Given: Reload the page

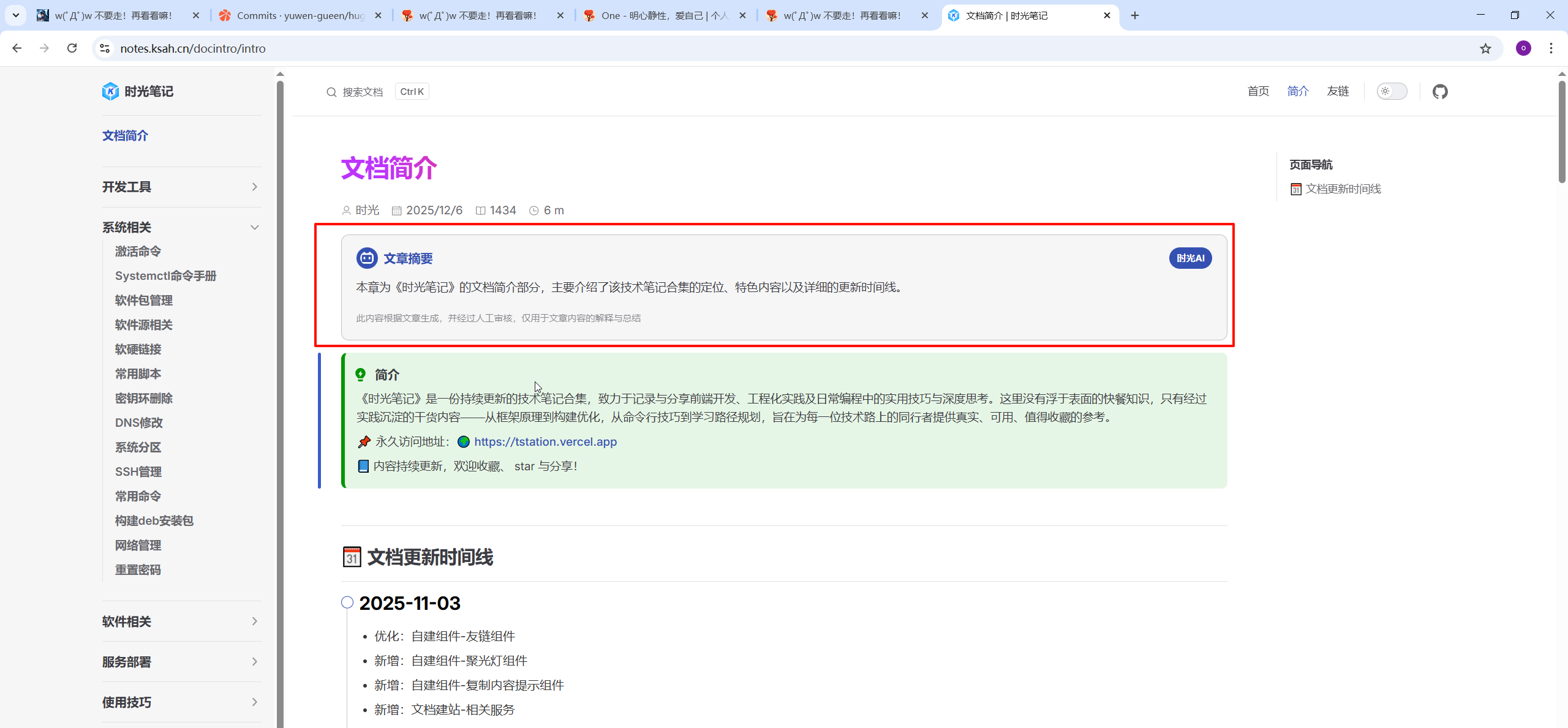Looking at the screenshot, I should click(72, 48).
